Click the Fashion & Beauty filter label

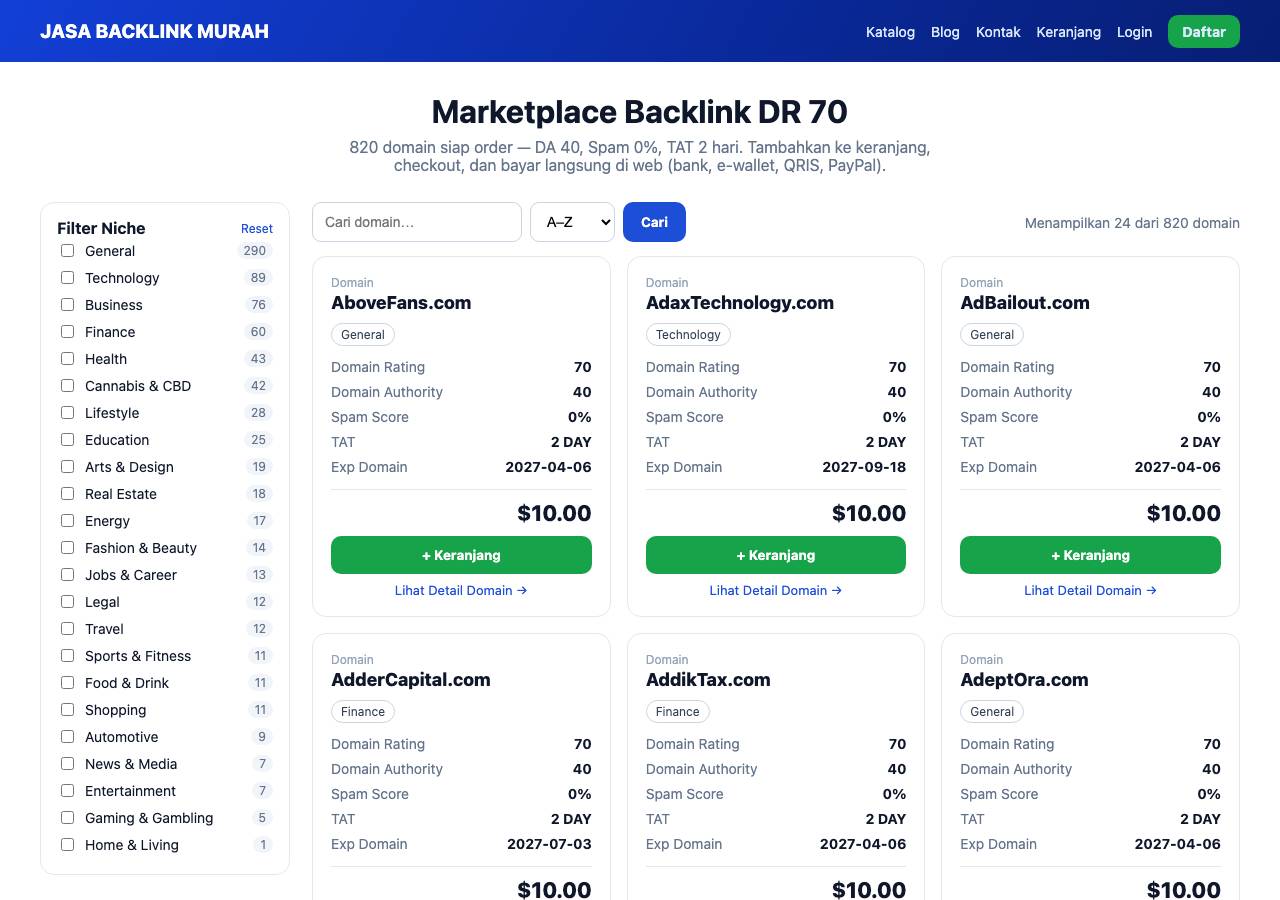[141, 548]
